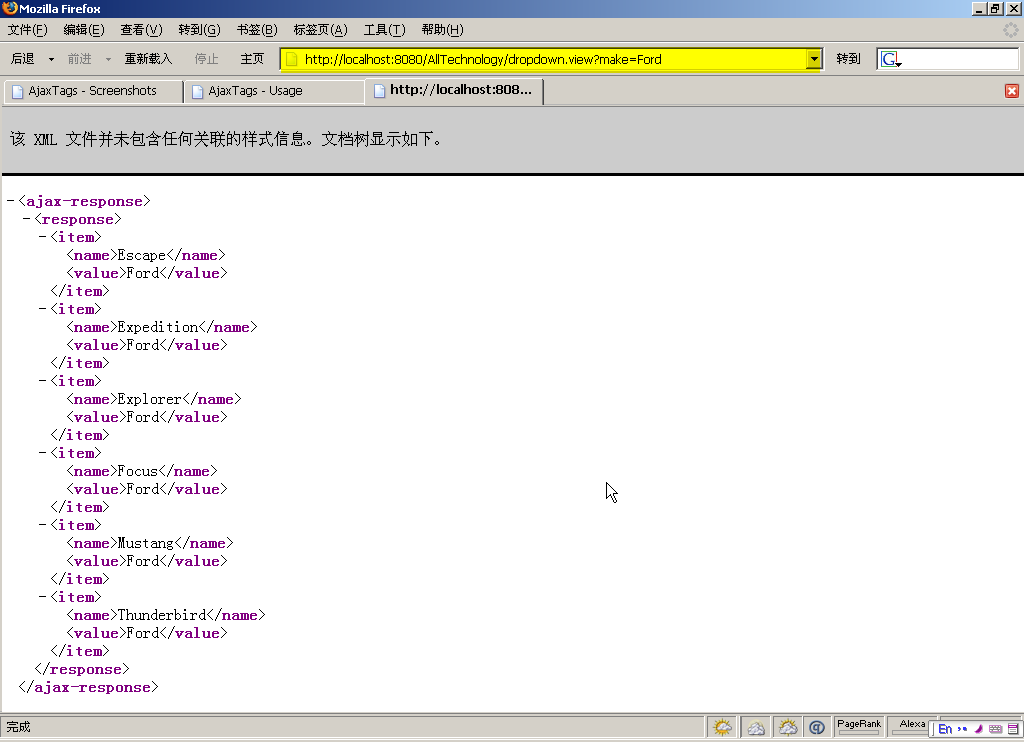The image size is (1024, 742).
Task: Click the 主页 home button
Action: pos(252,59)
